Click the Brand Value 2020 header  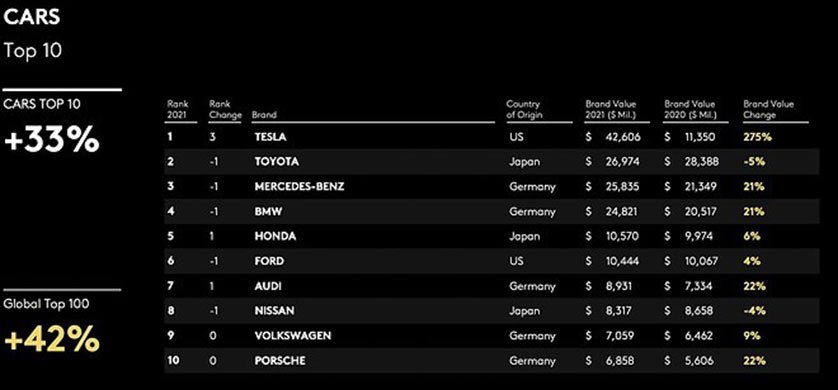coord(690,110)
